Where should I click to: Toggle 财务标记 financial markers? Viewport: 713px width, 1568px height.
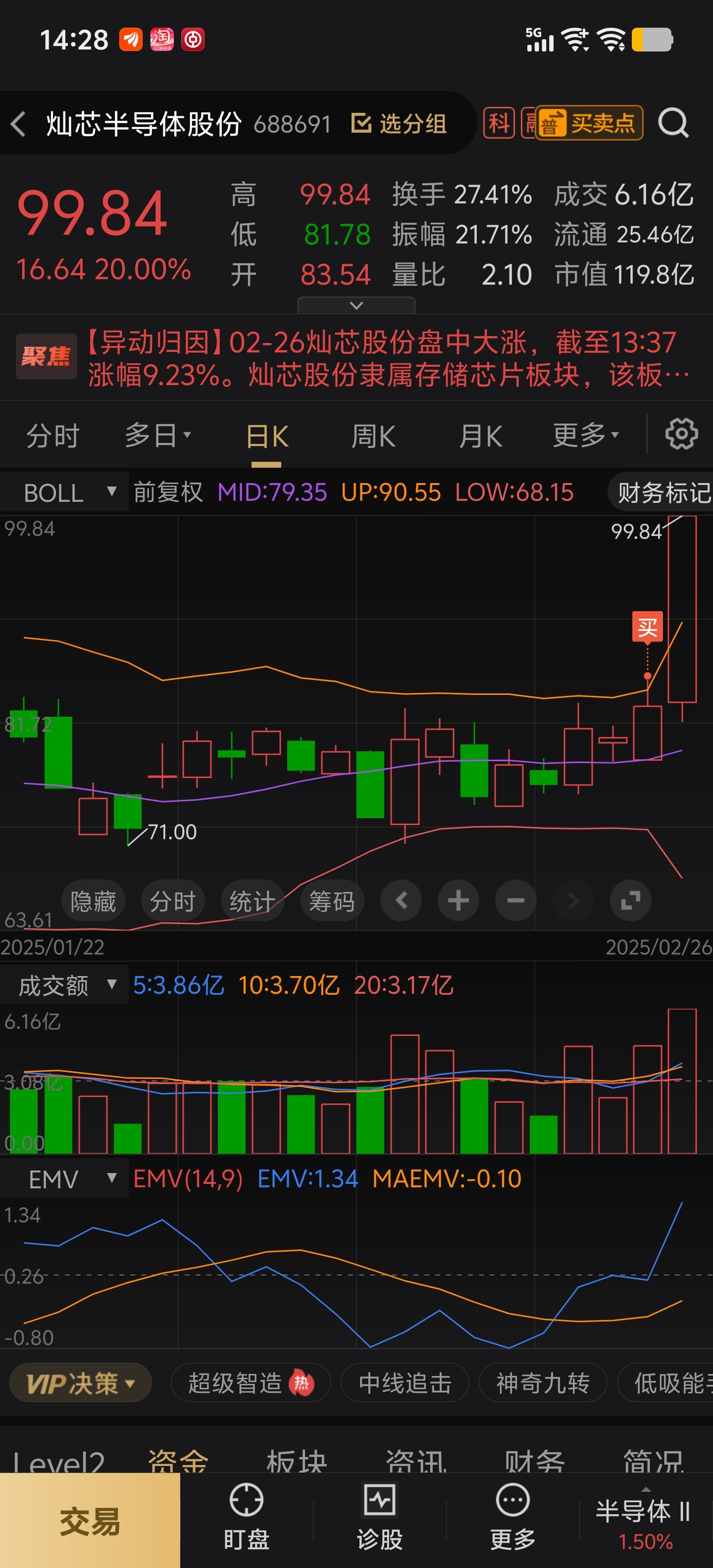[x=661, y=492]
